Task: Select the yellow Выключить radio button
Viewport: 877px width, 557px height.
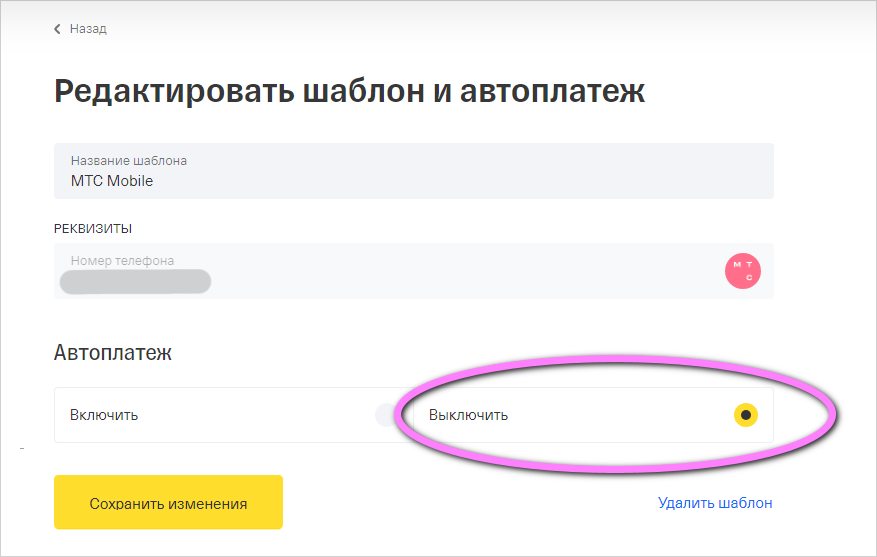Action: (x=745, y=415)
